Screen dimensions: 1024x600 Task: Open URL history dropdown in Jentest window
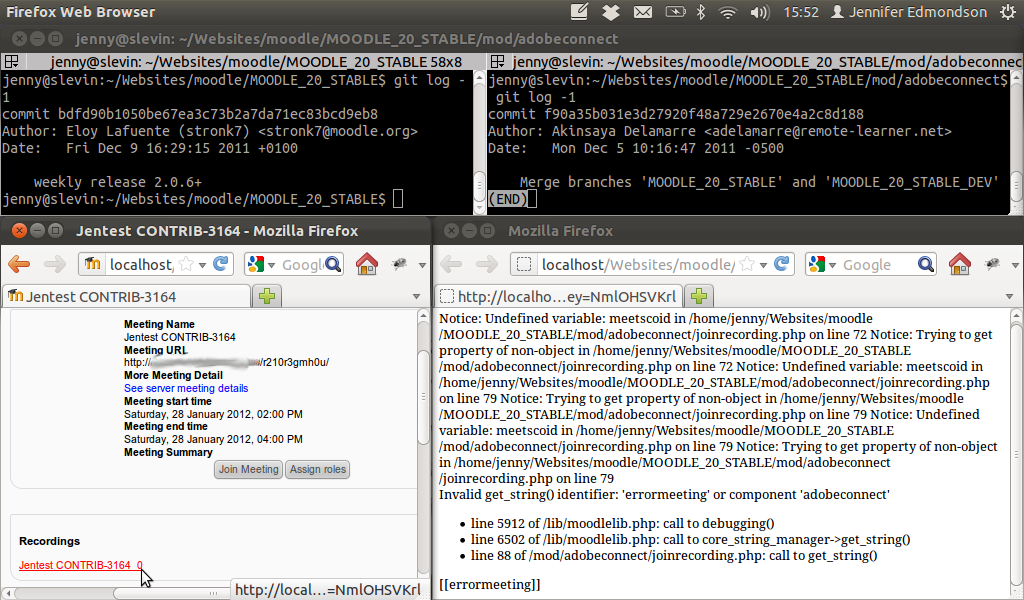[202, 265]
